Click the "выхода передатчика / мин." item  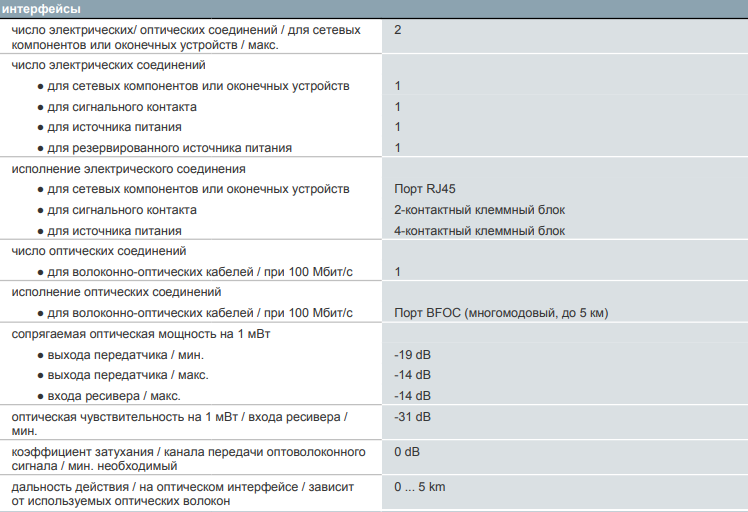(127, 354)
